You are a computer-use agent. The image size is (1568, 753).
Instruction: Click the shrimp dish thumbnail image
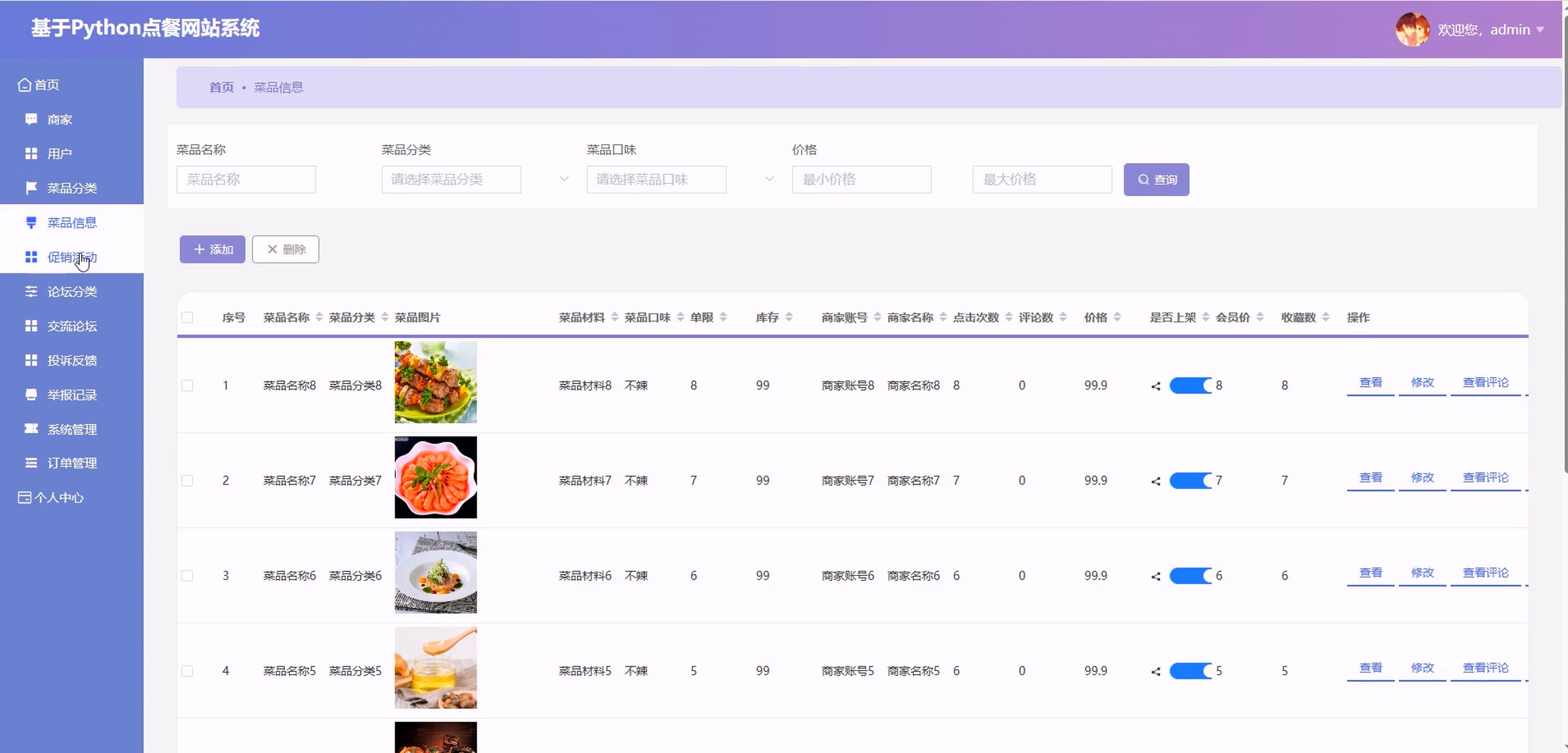pos(435,478)
